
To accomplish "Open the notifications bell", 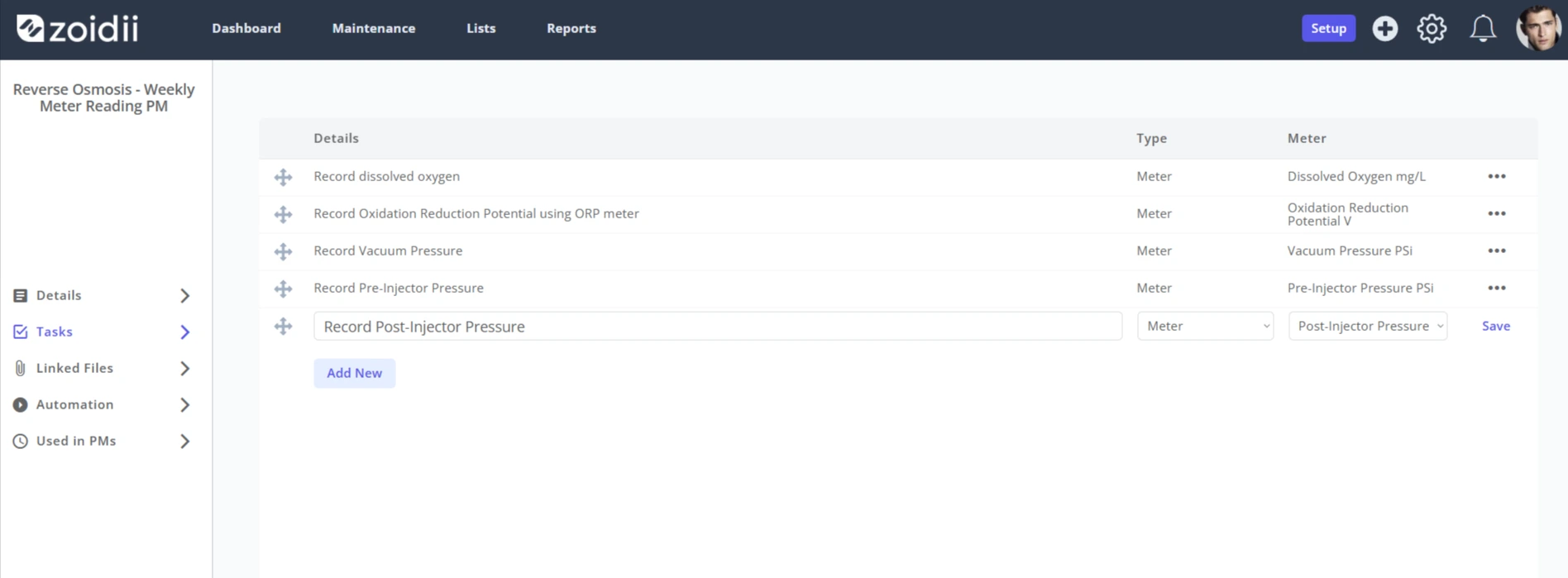I will (1483, 28).
